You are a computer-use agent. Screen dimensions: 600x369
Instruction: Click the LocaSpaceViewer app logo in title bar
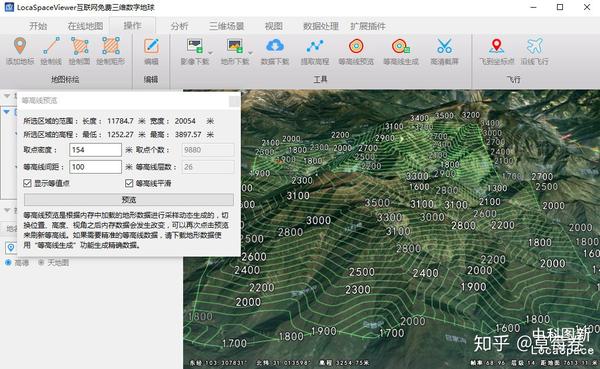click(x=9, y=7)
